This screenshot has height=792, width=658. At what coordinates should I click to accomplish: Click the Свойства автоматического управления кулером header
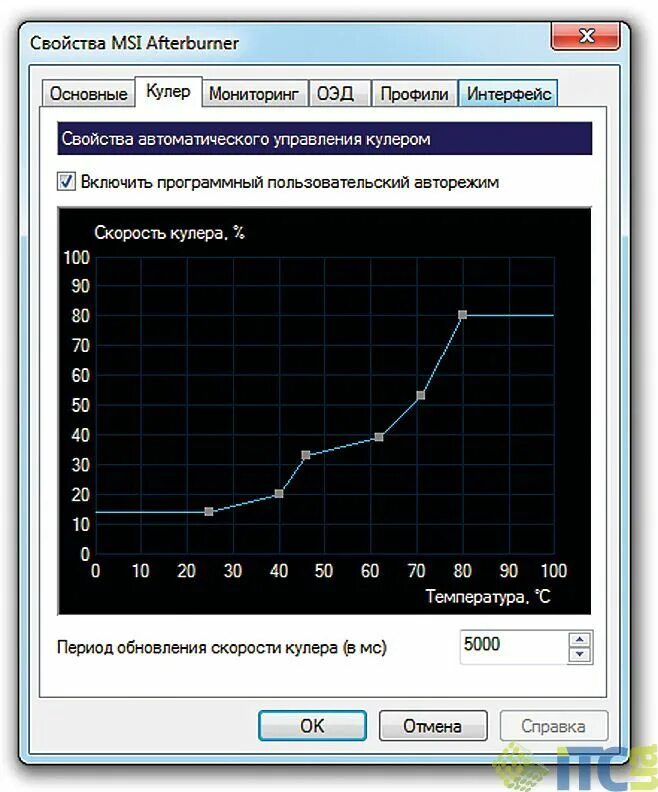(x=324, y=138)
